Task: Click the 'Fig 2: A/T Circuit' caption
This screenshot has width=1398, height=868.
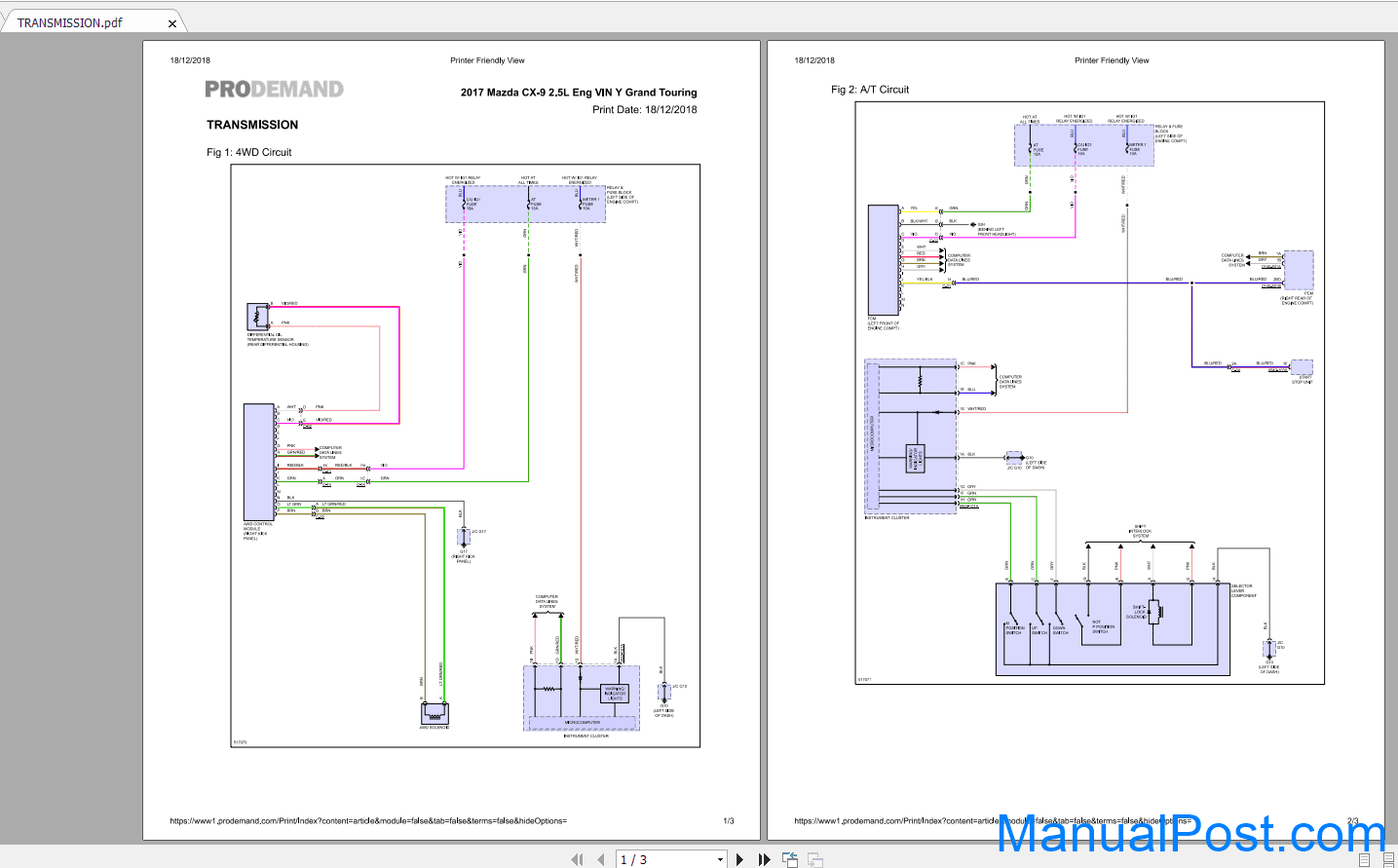Action: (x=870, y=90)
